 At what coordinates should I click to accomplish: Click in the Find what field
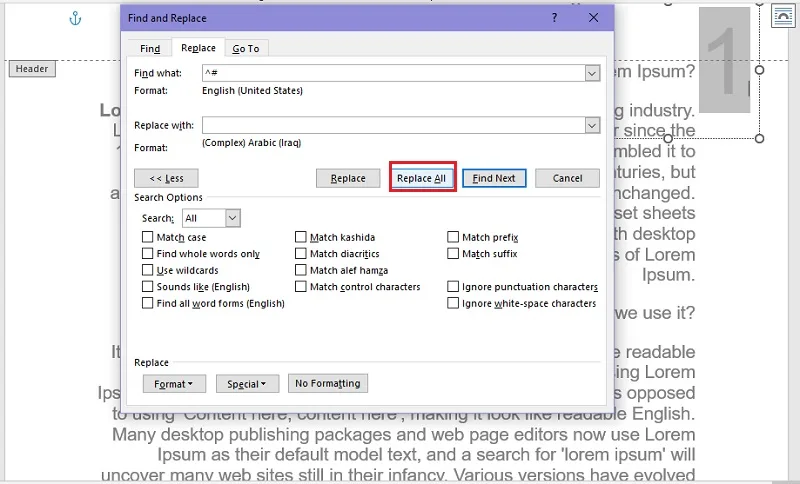(x=393, y=73)
